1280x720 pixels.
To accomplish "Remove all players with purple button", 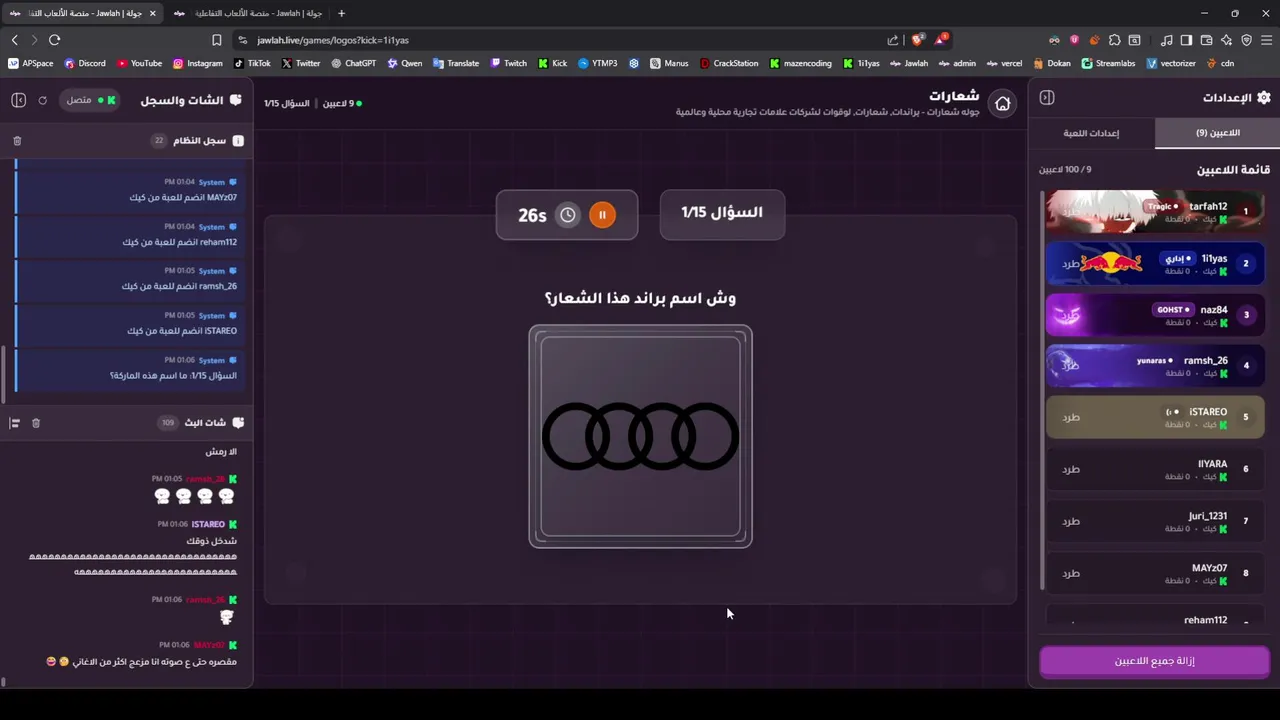I will 1154,661.
